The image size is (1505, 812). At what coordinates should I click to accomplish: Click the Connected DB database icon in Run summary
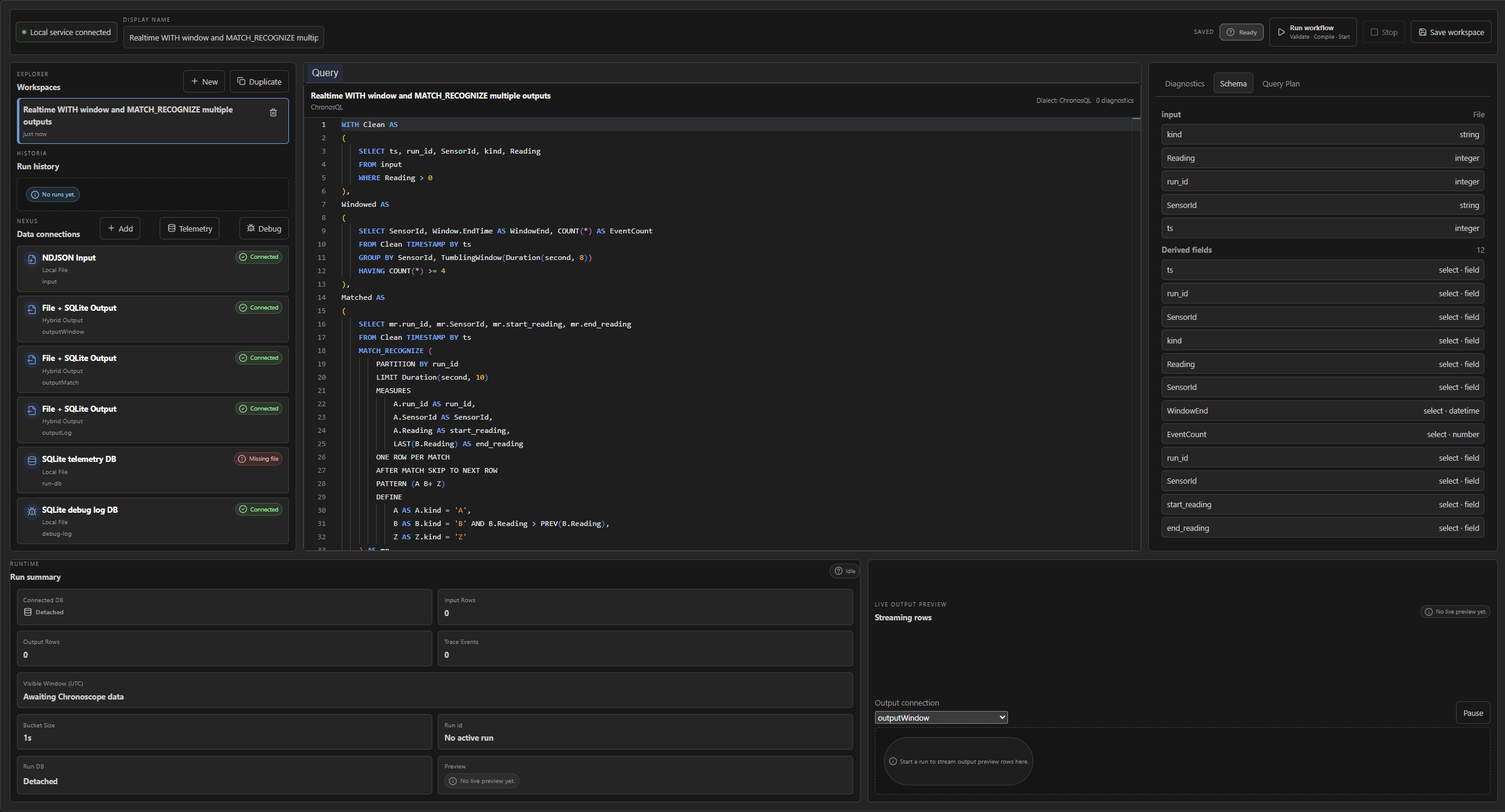click(x=28, y=612)
